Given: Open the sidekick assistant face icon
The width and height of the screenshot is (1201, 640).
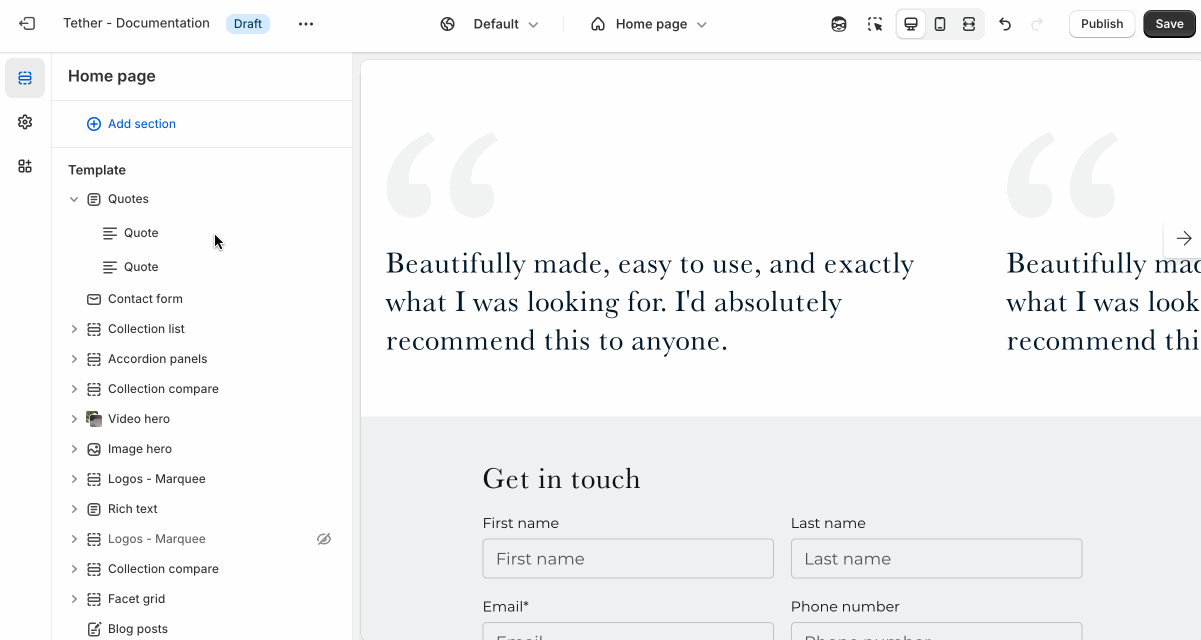Looking at the screenshot, I should pos(839,24).
